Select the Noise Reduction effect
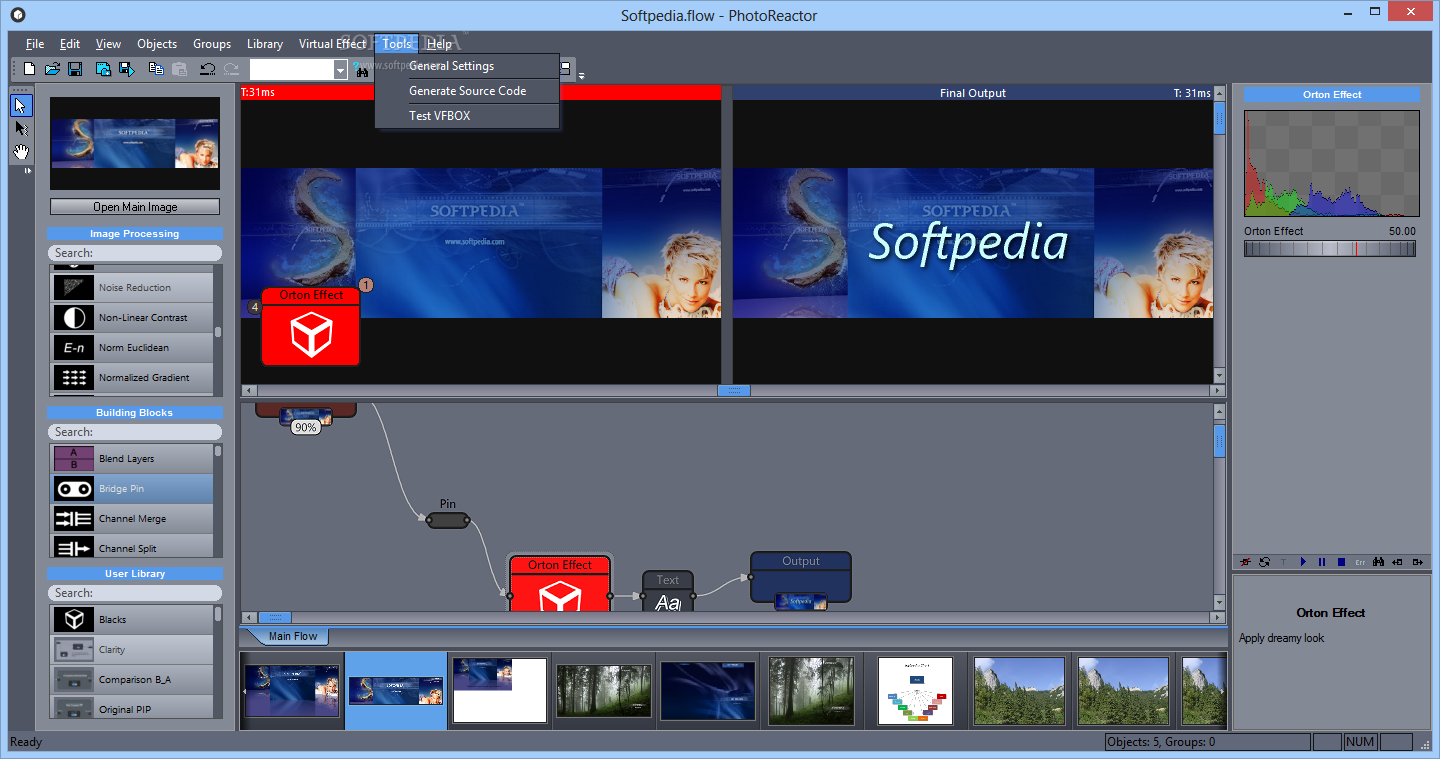The height and width of the screenshot is (759, 1440). [x=132, y=288]
